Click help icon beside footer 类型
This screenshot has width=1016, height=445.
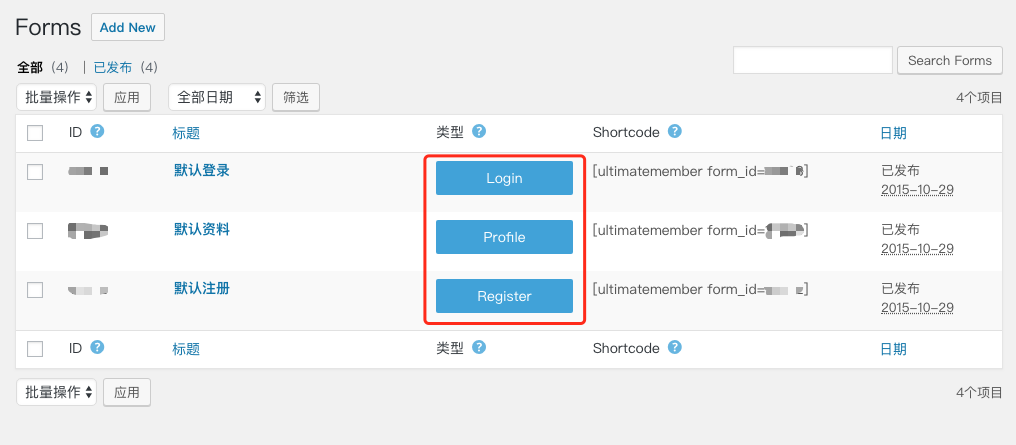[479, 347]
